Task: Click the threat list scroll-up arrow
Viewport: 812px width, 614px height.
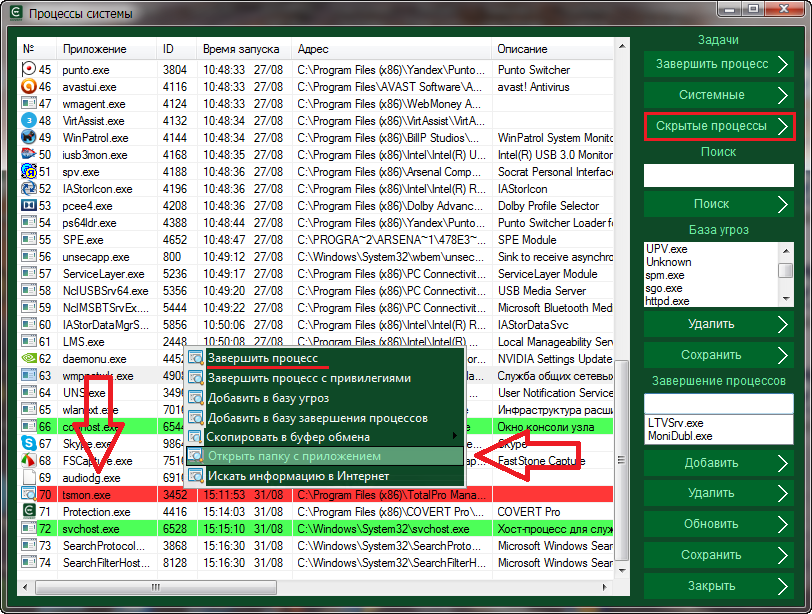Action: tap(786, 251)
